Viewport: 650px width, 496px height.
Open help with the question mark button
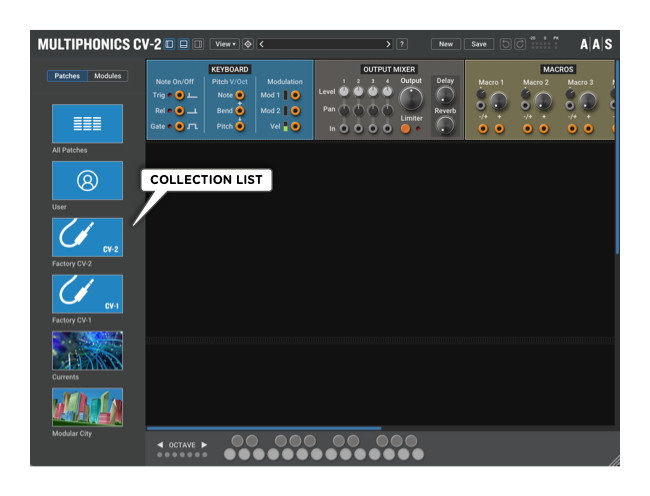[x=402, y=44]
